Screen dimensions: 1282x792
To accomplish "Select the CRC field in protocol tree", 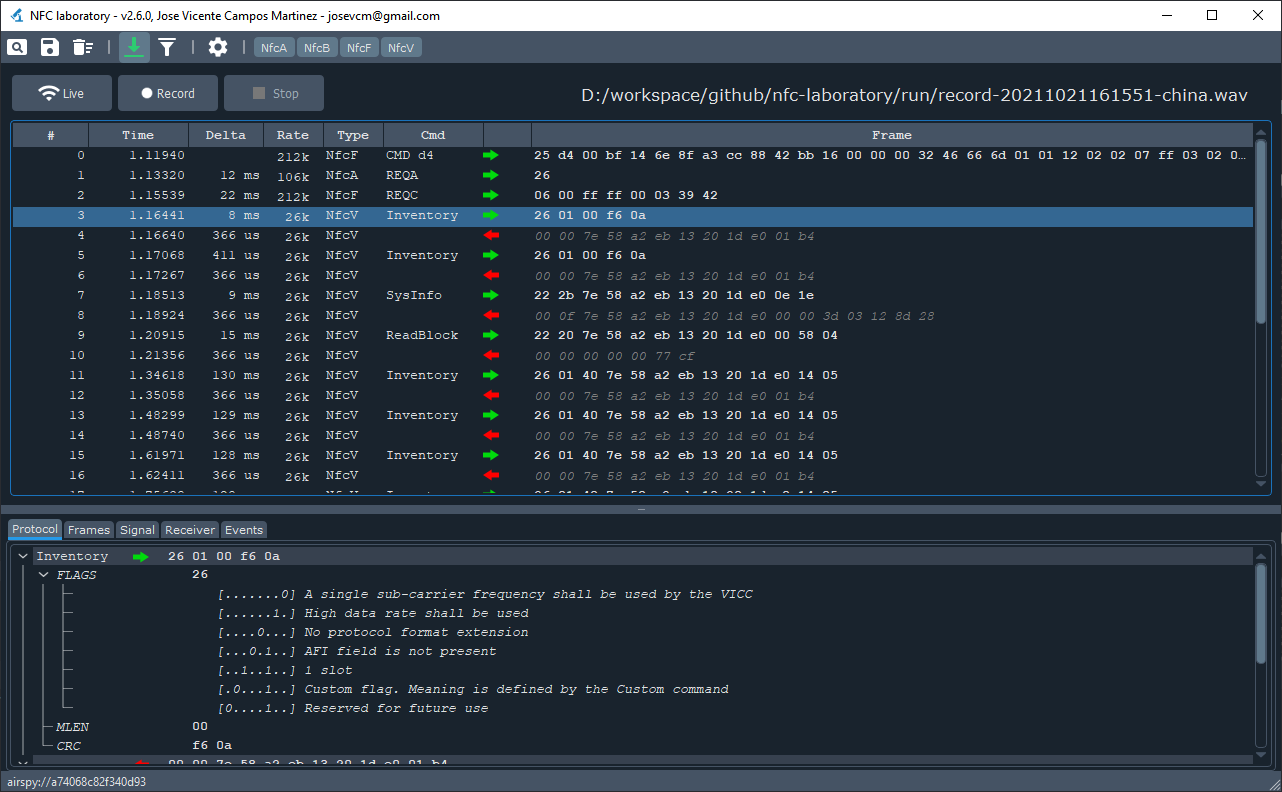I will click(x=69, y=746).
